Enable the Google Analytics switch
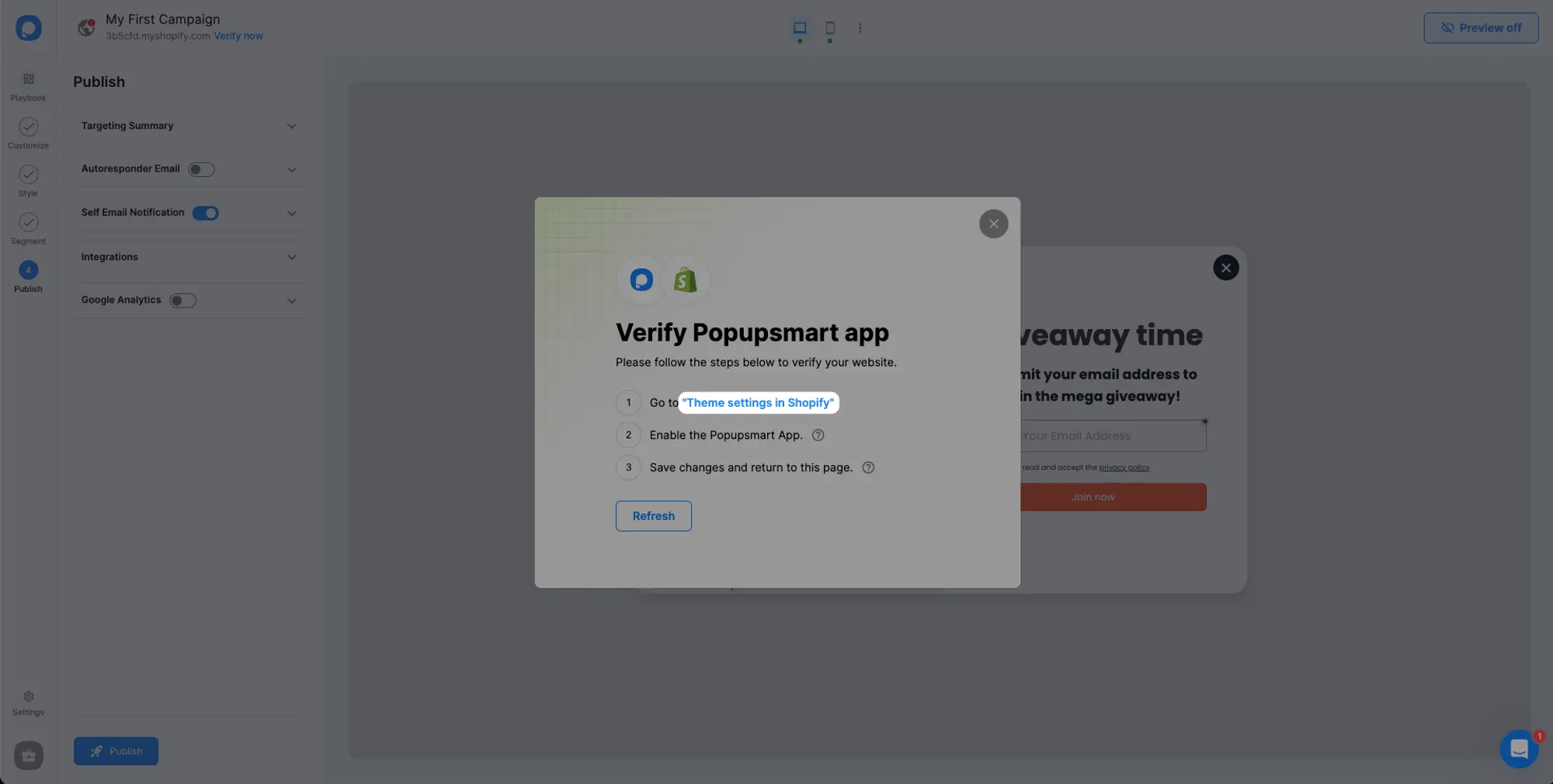The image size is (1553, 784). [182, 300]
